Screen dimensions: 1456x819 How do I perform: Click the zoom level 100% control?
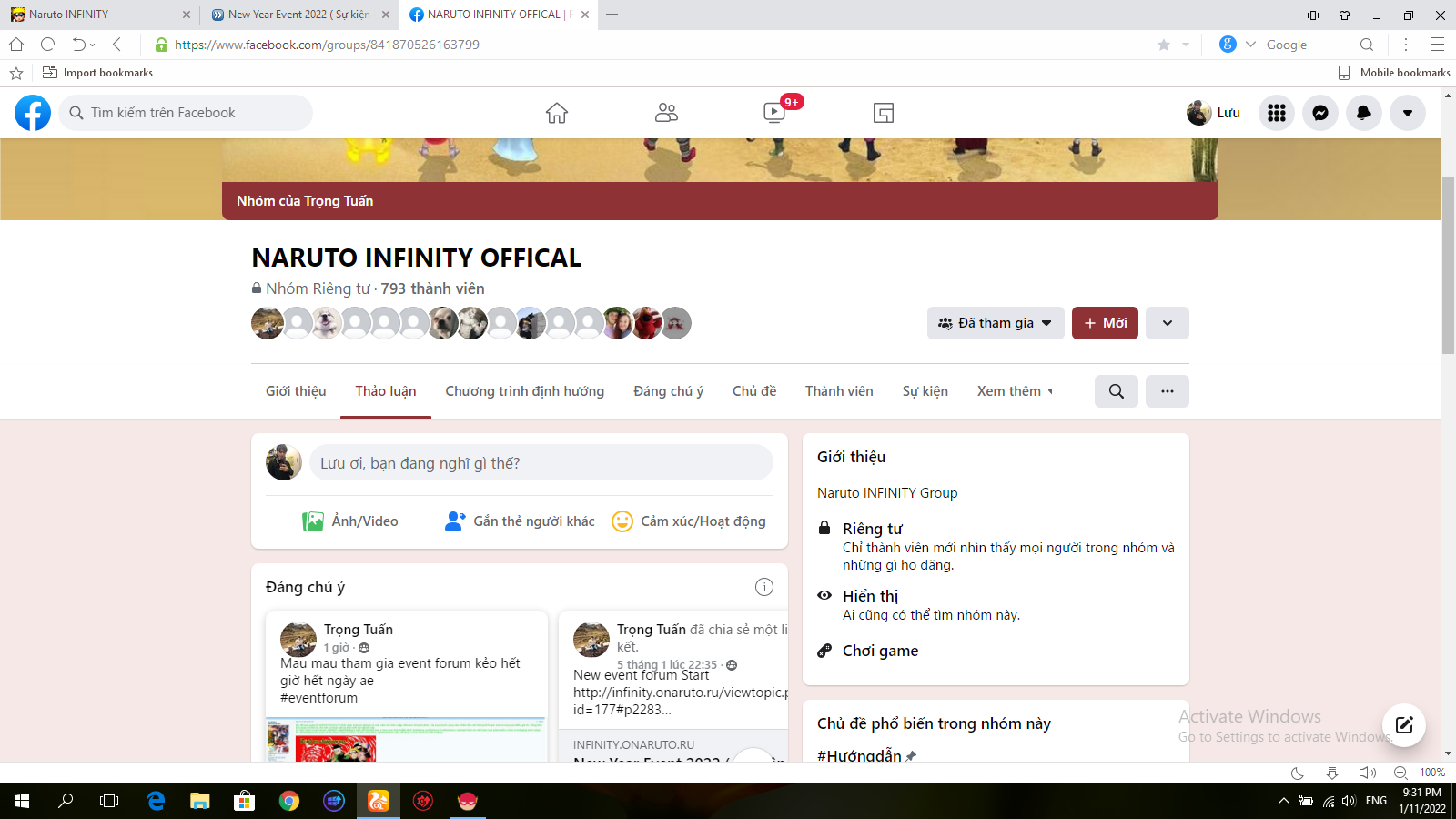tap(1432, 773)
